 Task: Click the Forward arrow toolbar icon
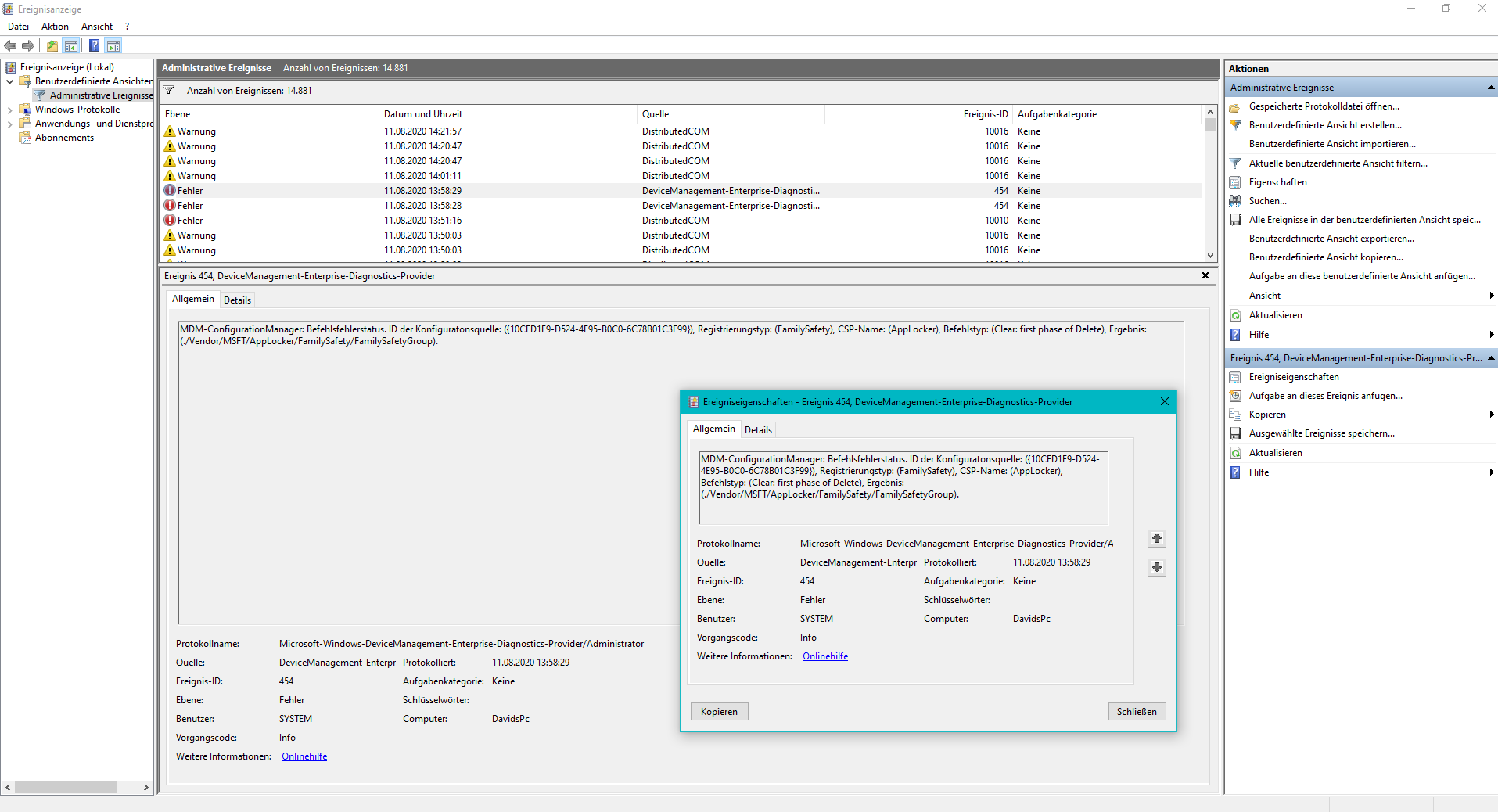tap(28, 45)
